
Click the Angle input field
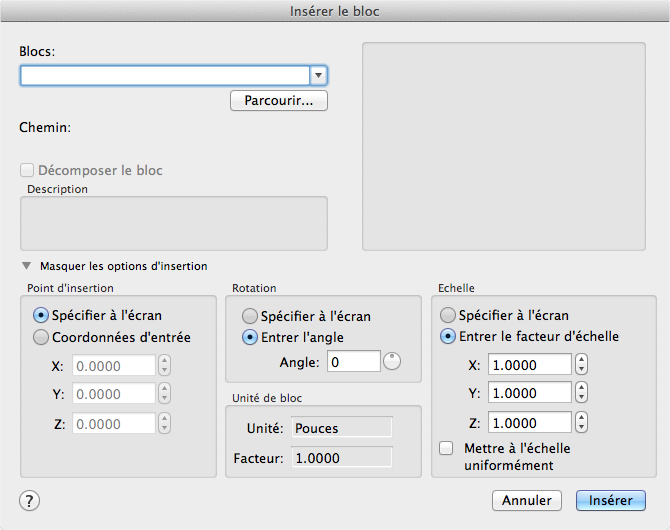353,361
